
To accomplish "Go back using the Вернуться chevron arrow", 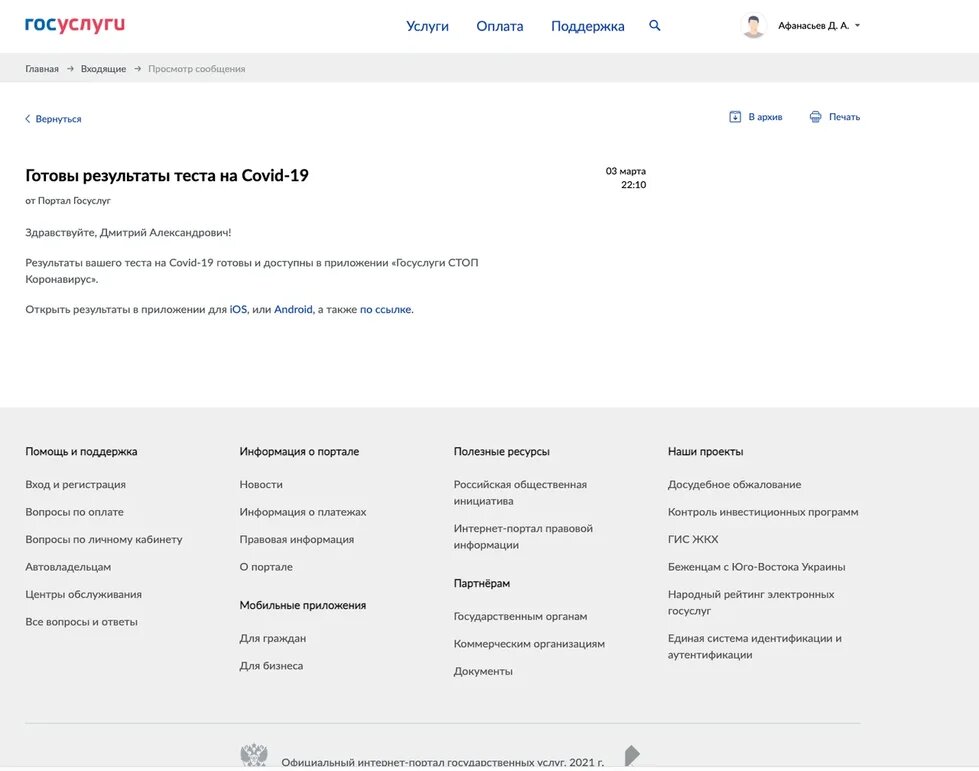I will point(27,117).
